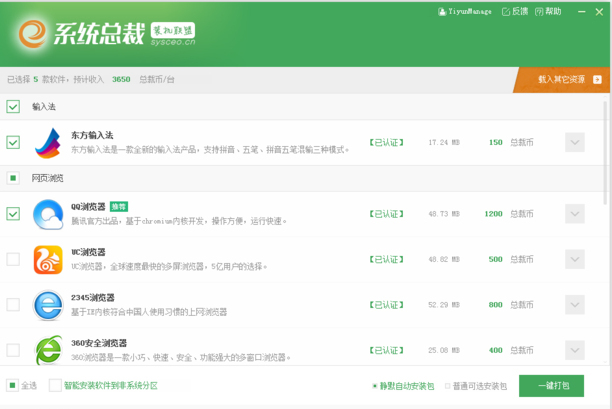Click the 360安全浏览器 title text

pyautogui.click(x=99, y=343)
